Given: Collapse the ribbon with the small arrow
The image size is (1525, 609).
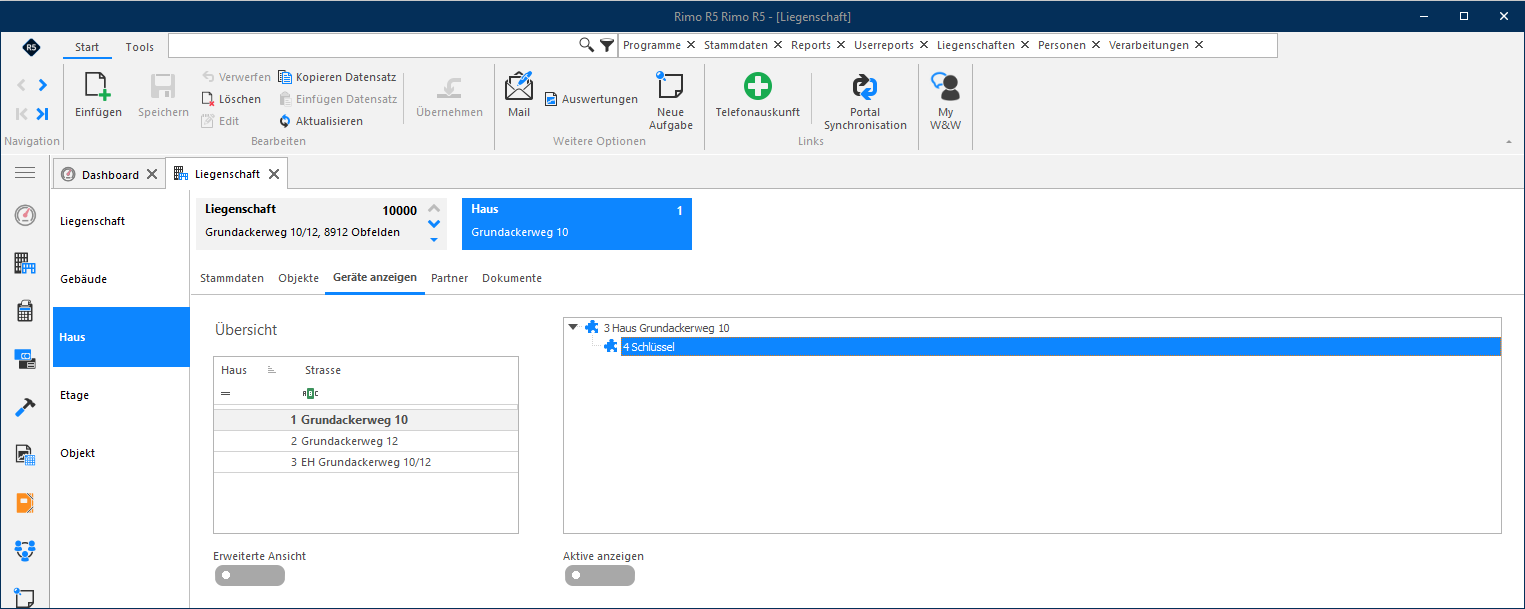Looking at the screenshot, I should 1509,142.
